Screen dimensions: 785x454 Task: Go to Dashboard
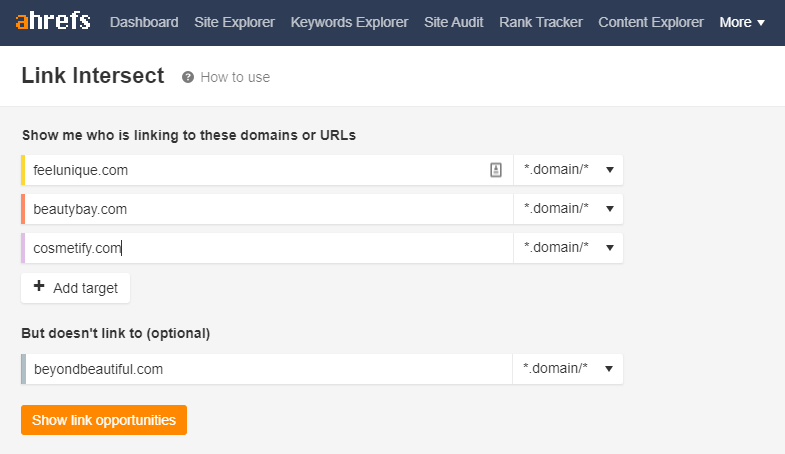[x=144, y=22]
